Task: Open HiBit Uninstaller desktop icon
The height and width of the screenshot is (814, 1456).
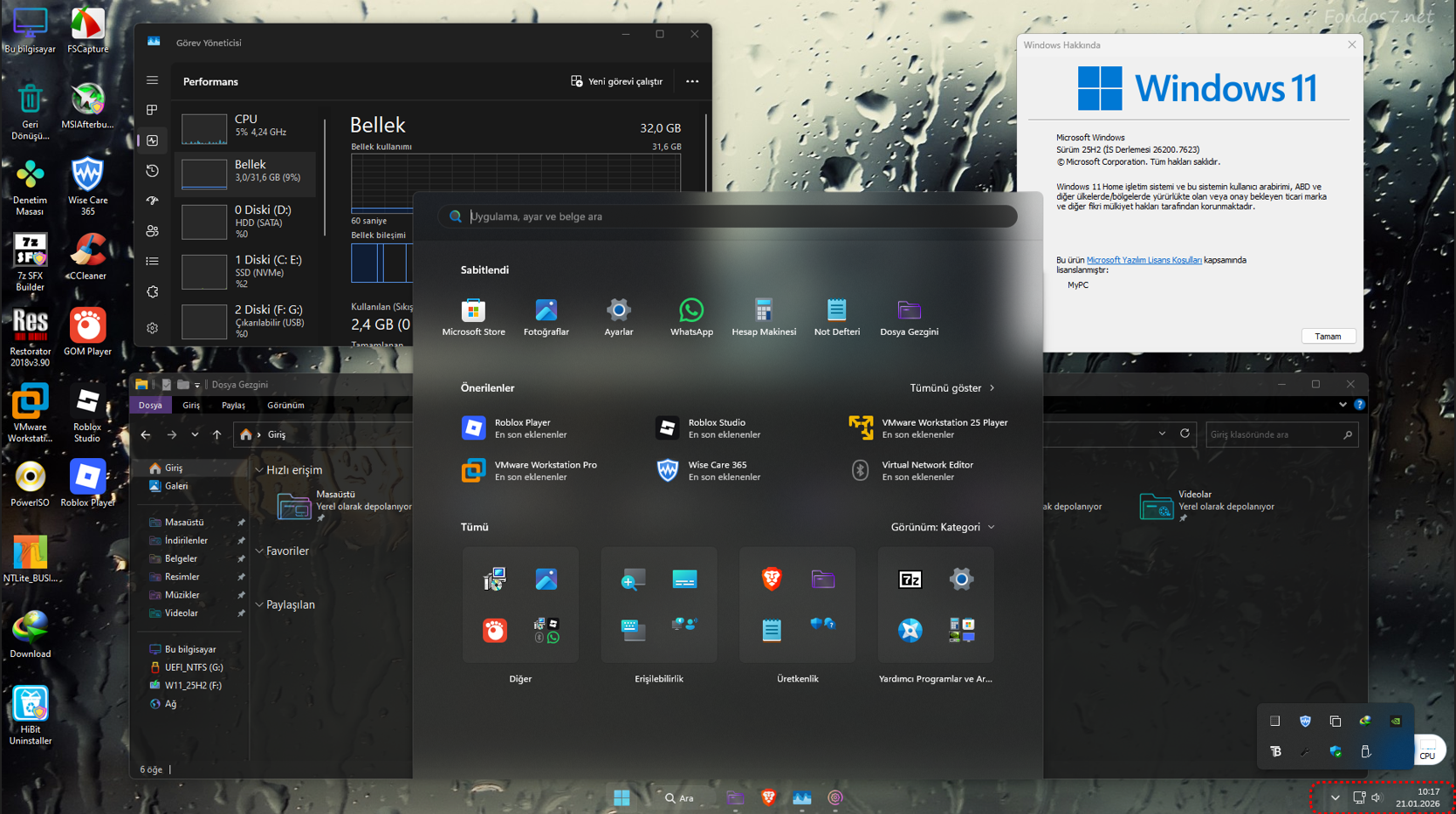Action: tap(31, 715)
